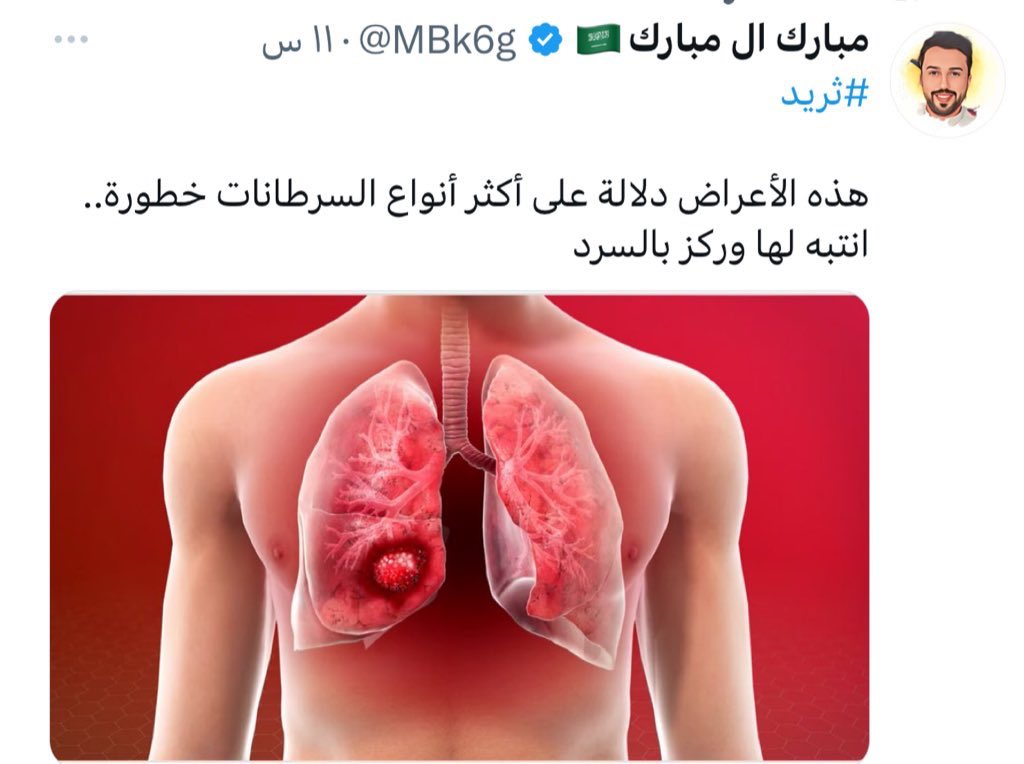Open the three-dots more options menu

[x=71, y=40]
